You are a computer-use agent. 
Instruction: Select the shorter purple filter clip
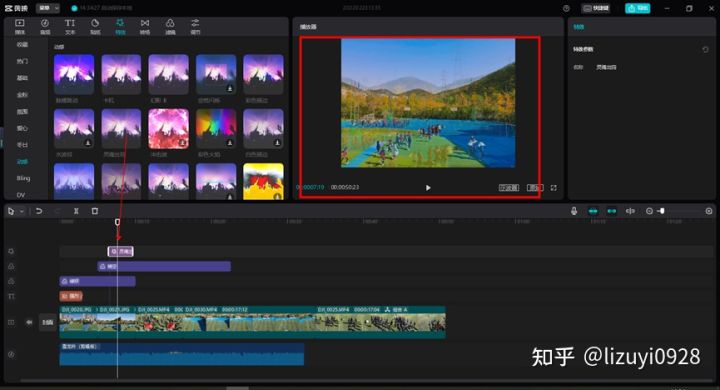tap(97, 281)
